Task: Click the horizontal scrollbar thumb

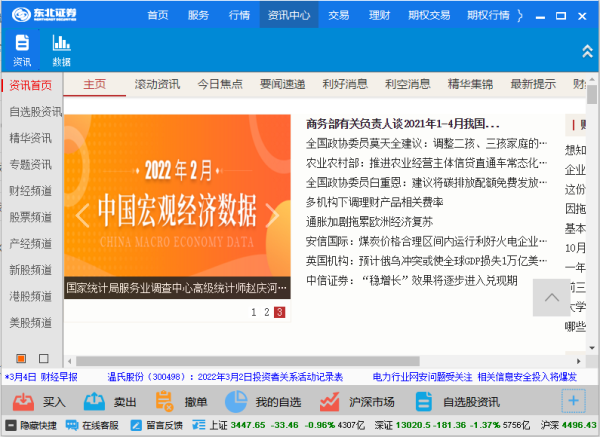Action: coord(248,361)
